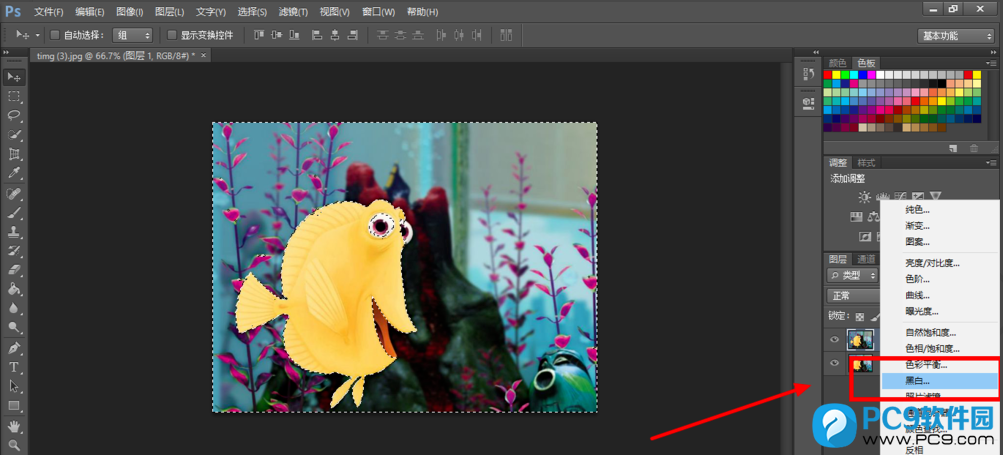Open the Swatches panel flyout menu

click(992, 63)
